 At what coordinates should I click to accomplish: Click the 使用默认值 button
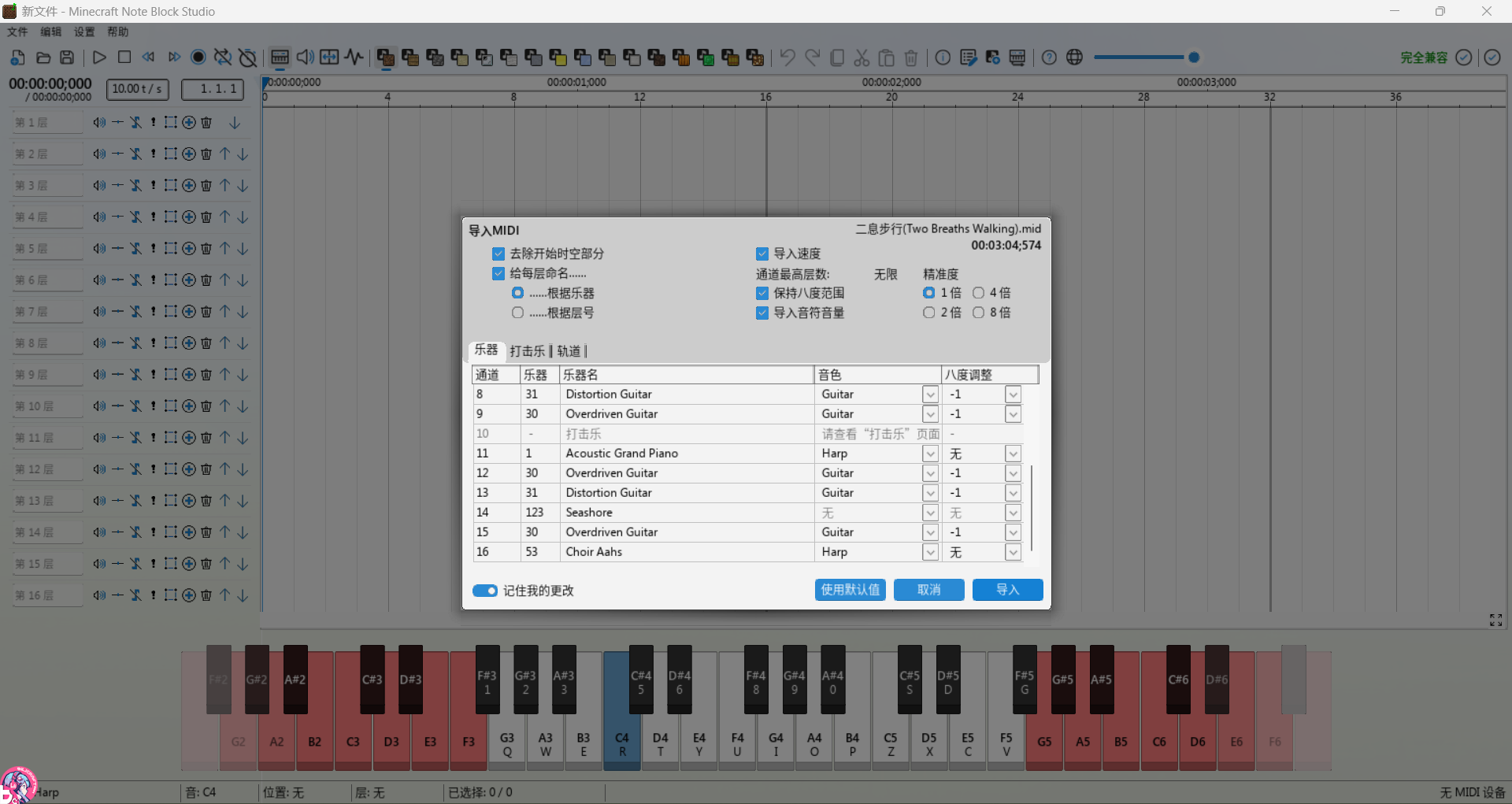pos(850,590)
